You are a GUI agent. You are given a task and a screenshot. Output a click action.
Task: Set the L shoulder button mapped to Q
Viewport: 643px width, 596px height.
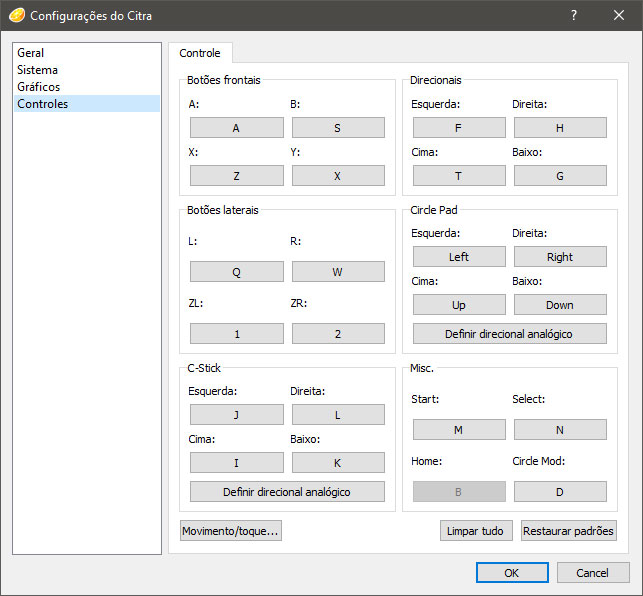237,272
